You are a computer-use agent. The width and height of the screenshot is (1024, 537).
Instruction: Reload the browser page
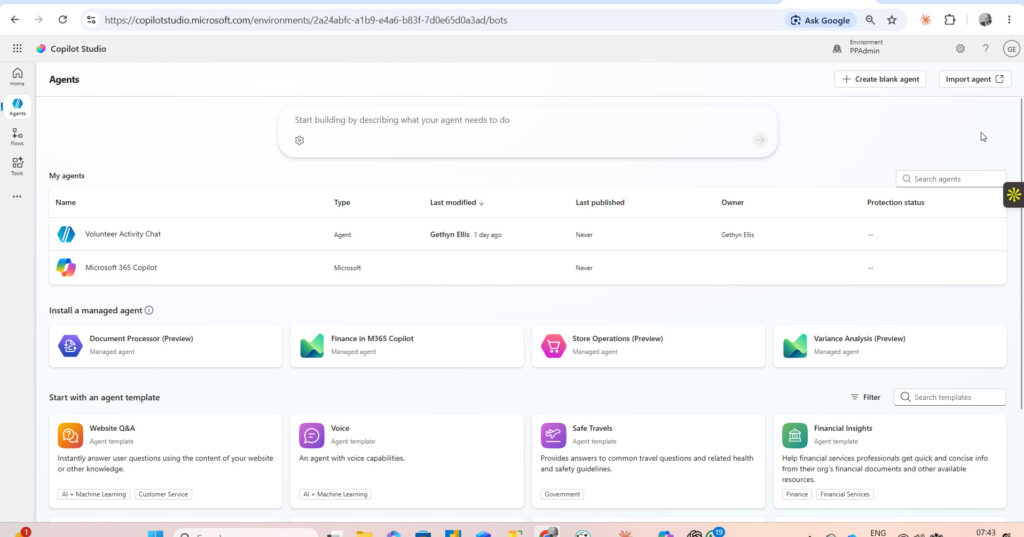(63, 20)
